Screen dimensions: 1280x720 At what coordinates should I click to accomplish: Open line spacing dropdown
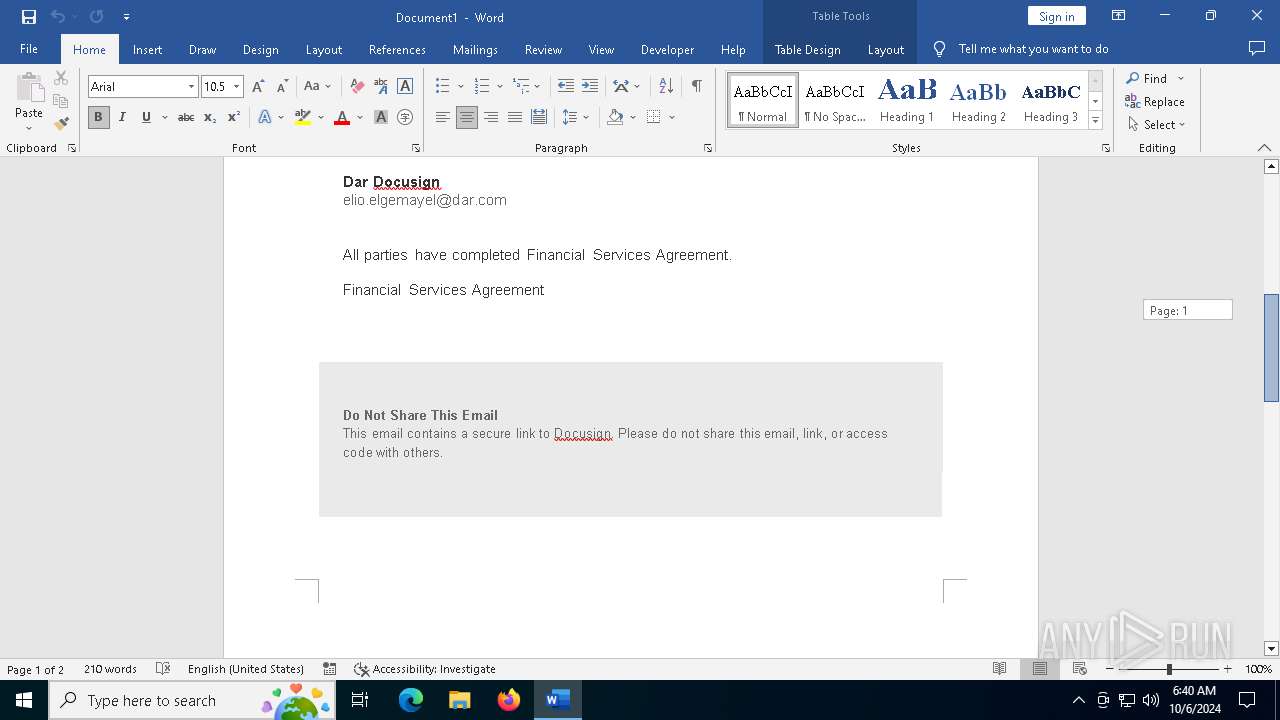(586, 118)
